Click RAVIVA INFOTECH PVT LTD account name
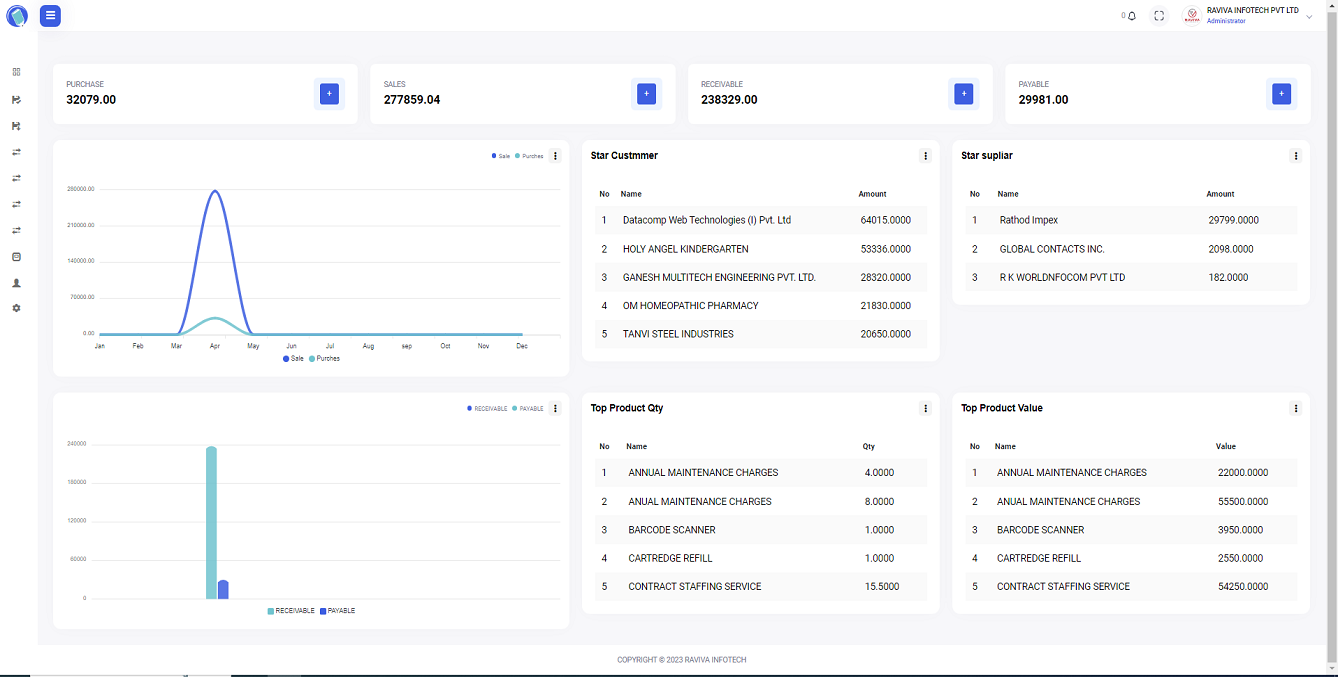The width and height of the screenshot is (1338, 677). point(1253,11)
